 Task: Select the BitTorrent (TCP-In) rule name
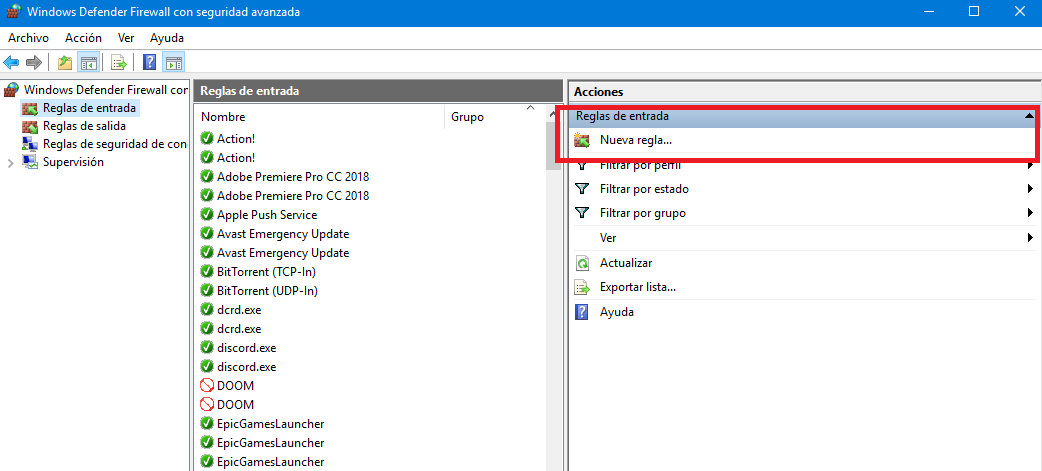pos(266,272)
